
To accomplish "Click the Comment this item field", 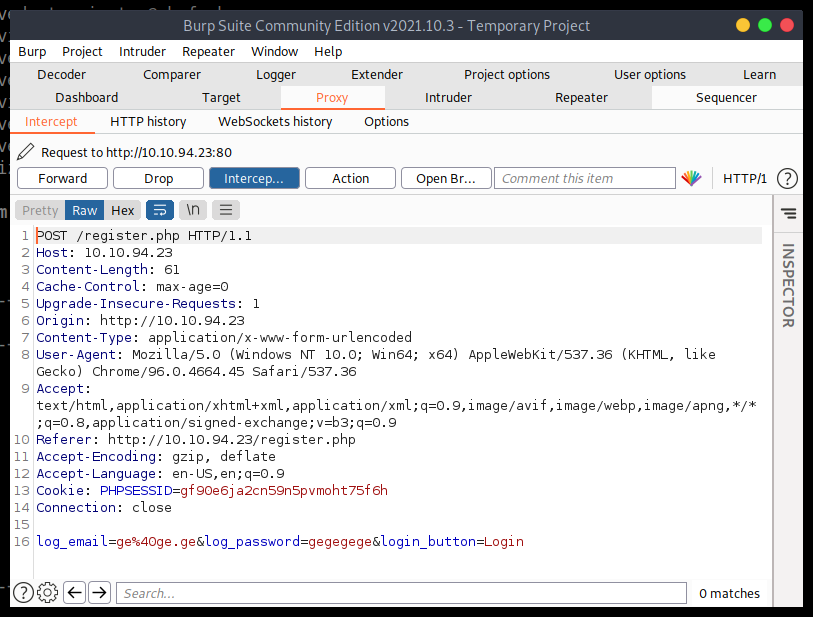I will tap(585, 178).
